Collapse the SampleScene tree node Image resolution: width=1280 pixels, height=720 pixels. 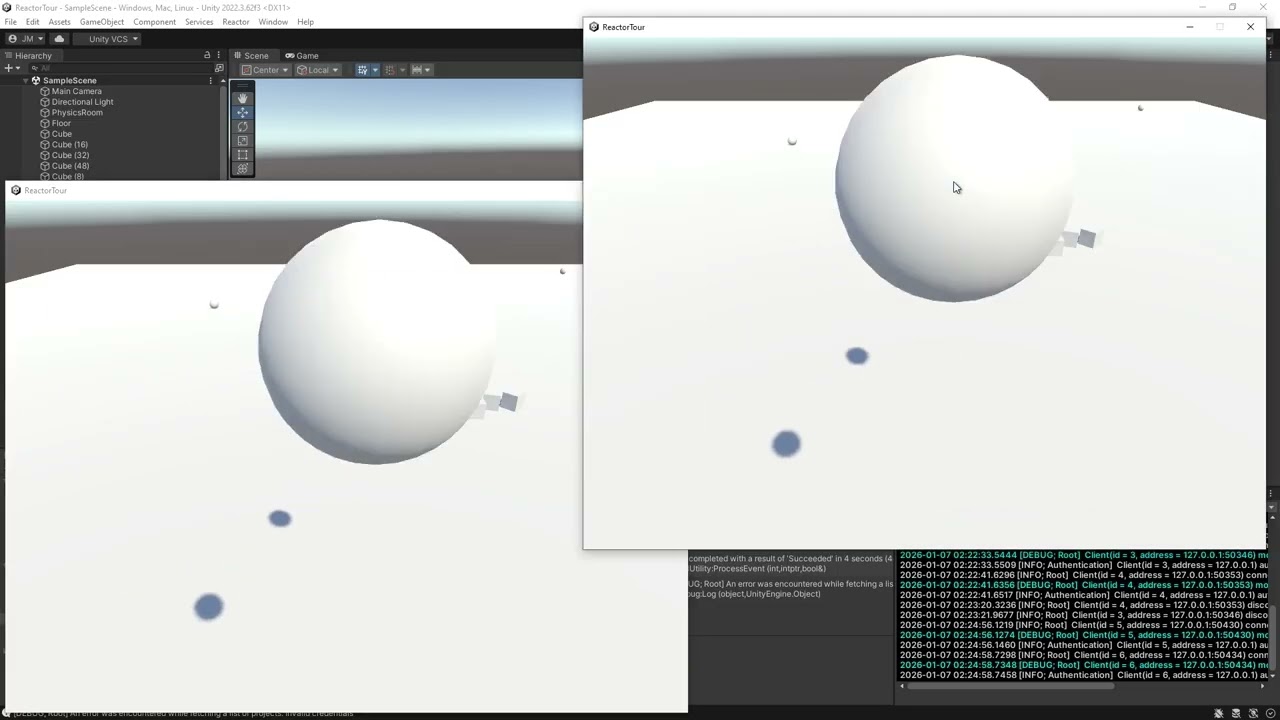click(25, 80)
